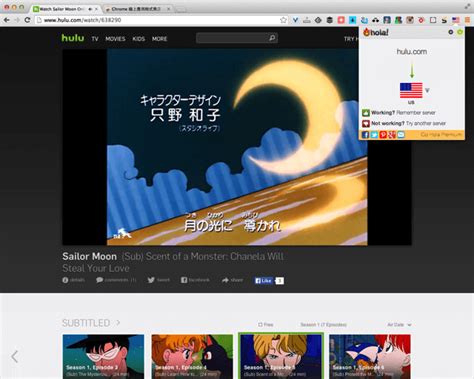Go forward using the browser forward arrow
Screen dimensions: 474x379
[x=17, y=20]
